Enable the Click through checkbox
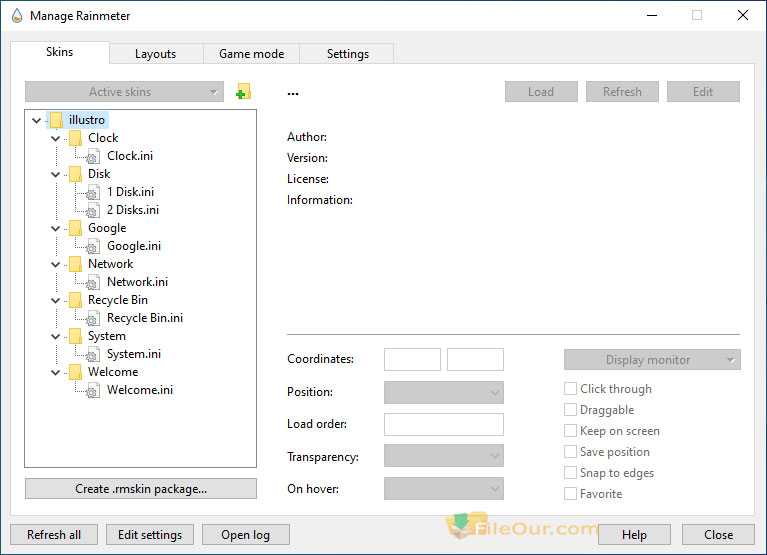The height and width of the screenshot is (555, 767). (570, 389)
